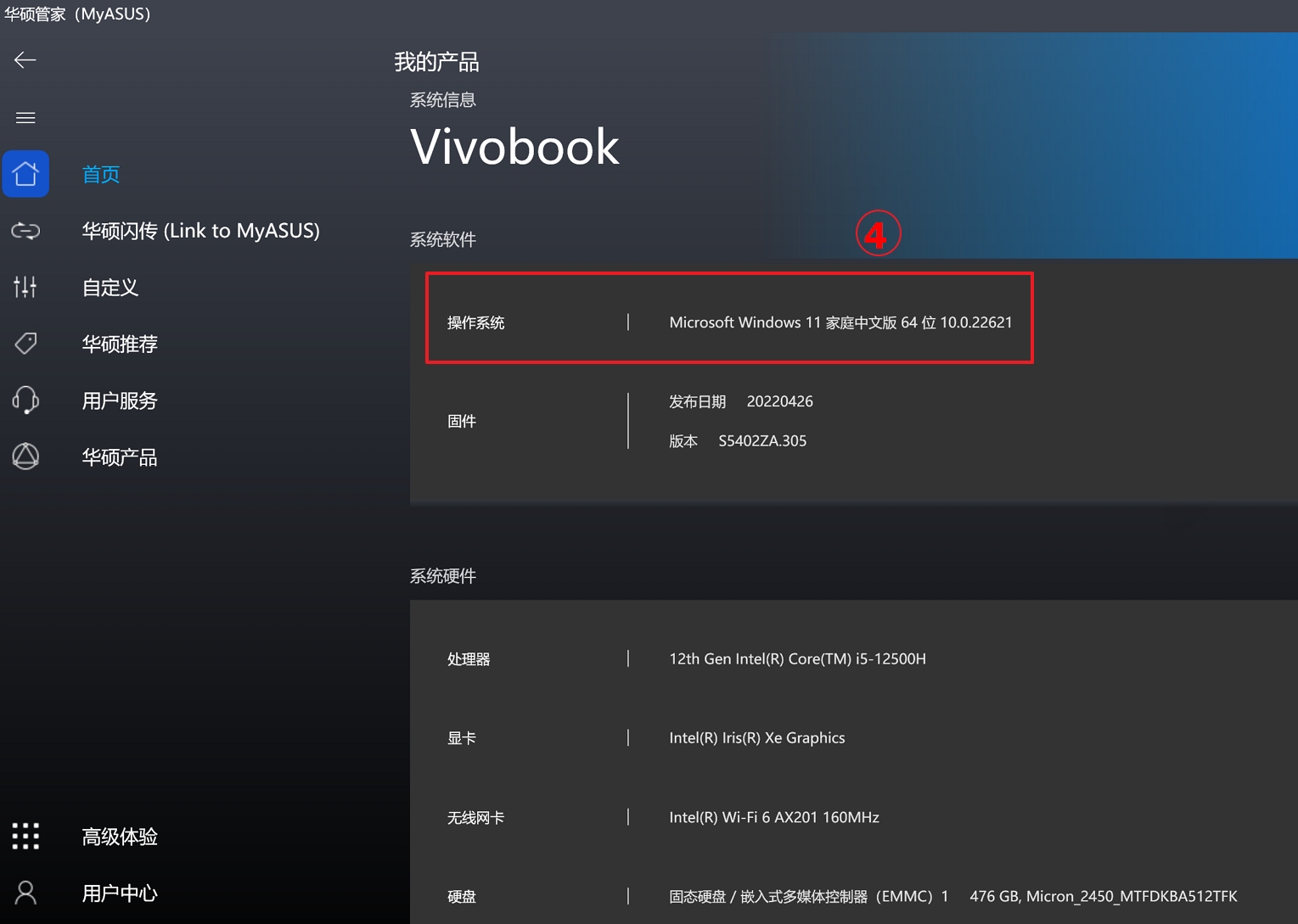Click the firmware release date 20220426
Image resolution: width=1298 pixels, height=924 pixels.
click(779, 401)
